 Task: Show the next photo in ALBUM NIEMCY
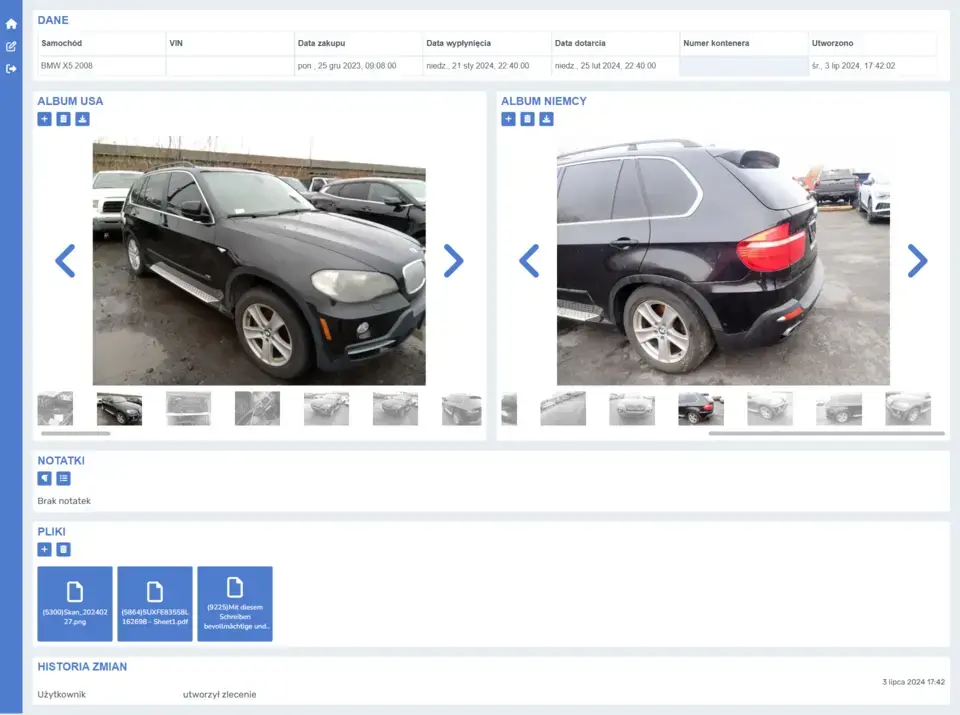click(x=917, y=261)
